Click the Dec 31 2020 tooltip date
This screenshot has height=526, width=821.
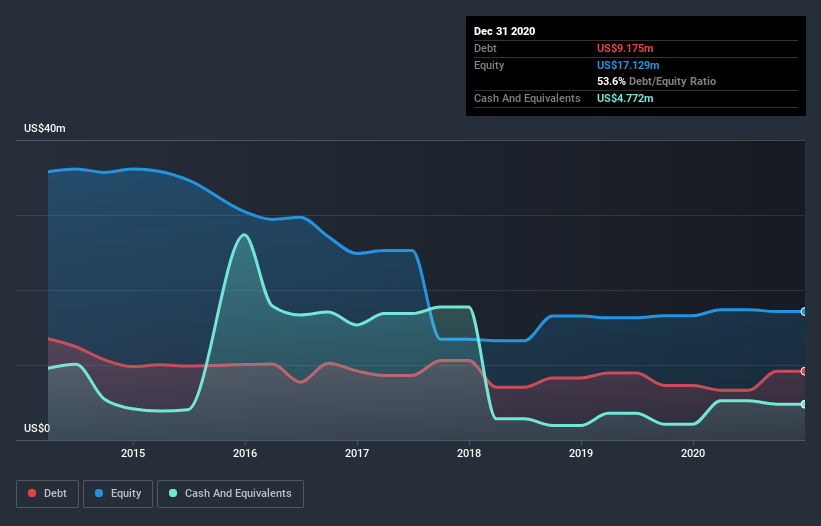point(504,31)
